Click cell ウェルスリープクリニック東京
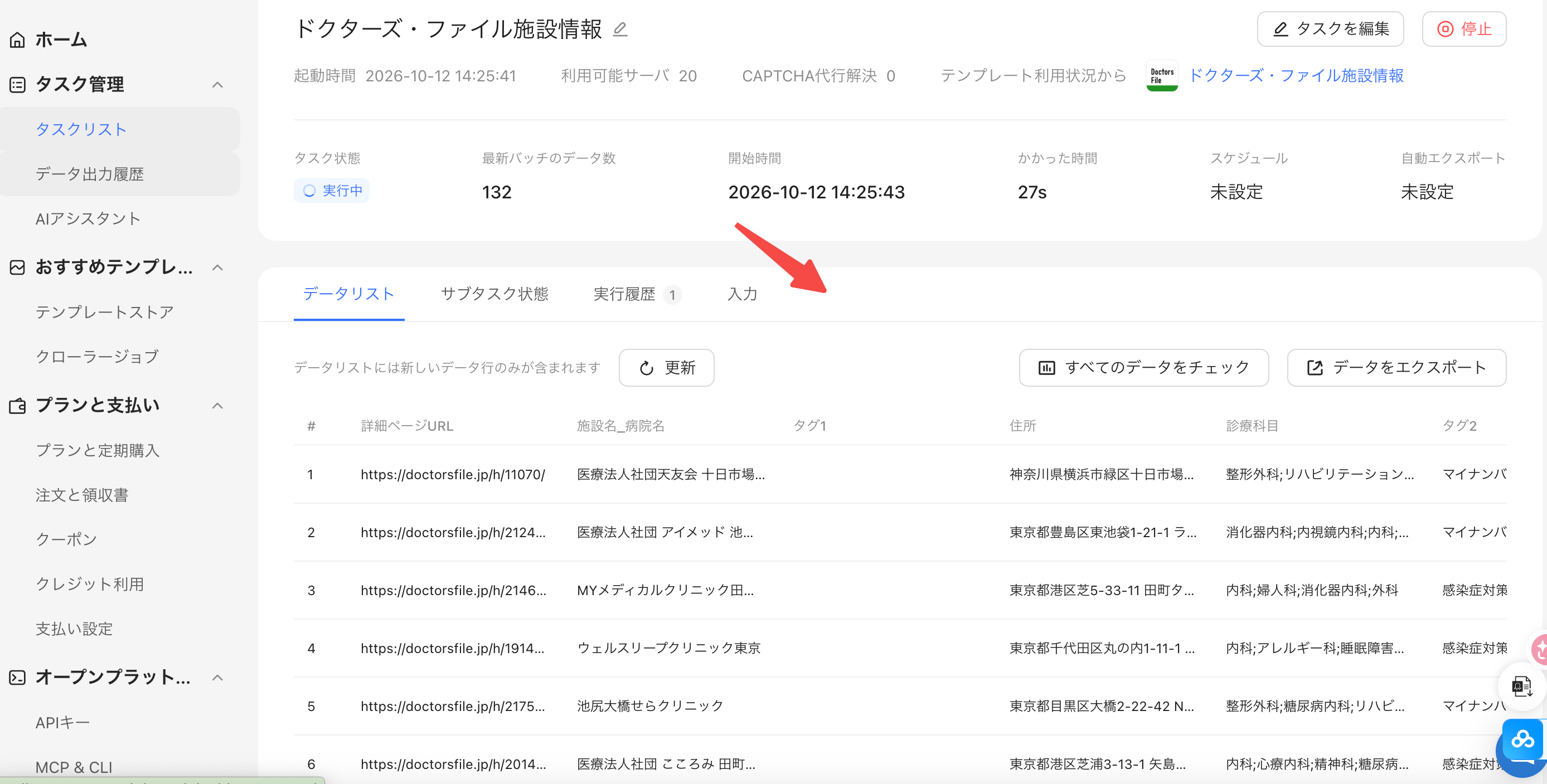 [x=668, y=649]
